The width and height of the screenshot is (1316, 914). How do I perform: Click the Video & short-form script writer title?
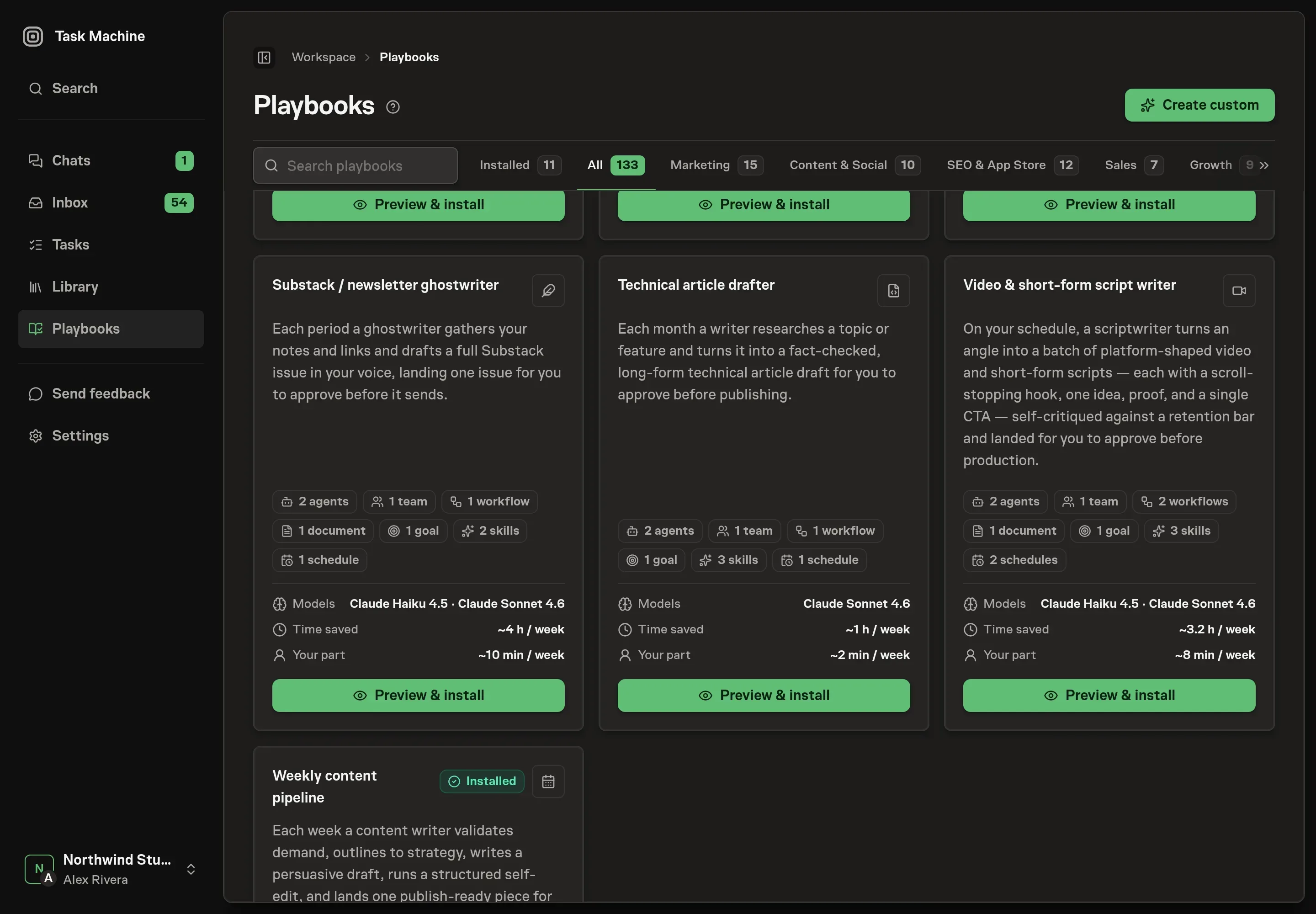point(1069,285)
